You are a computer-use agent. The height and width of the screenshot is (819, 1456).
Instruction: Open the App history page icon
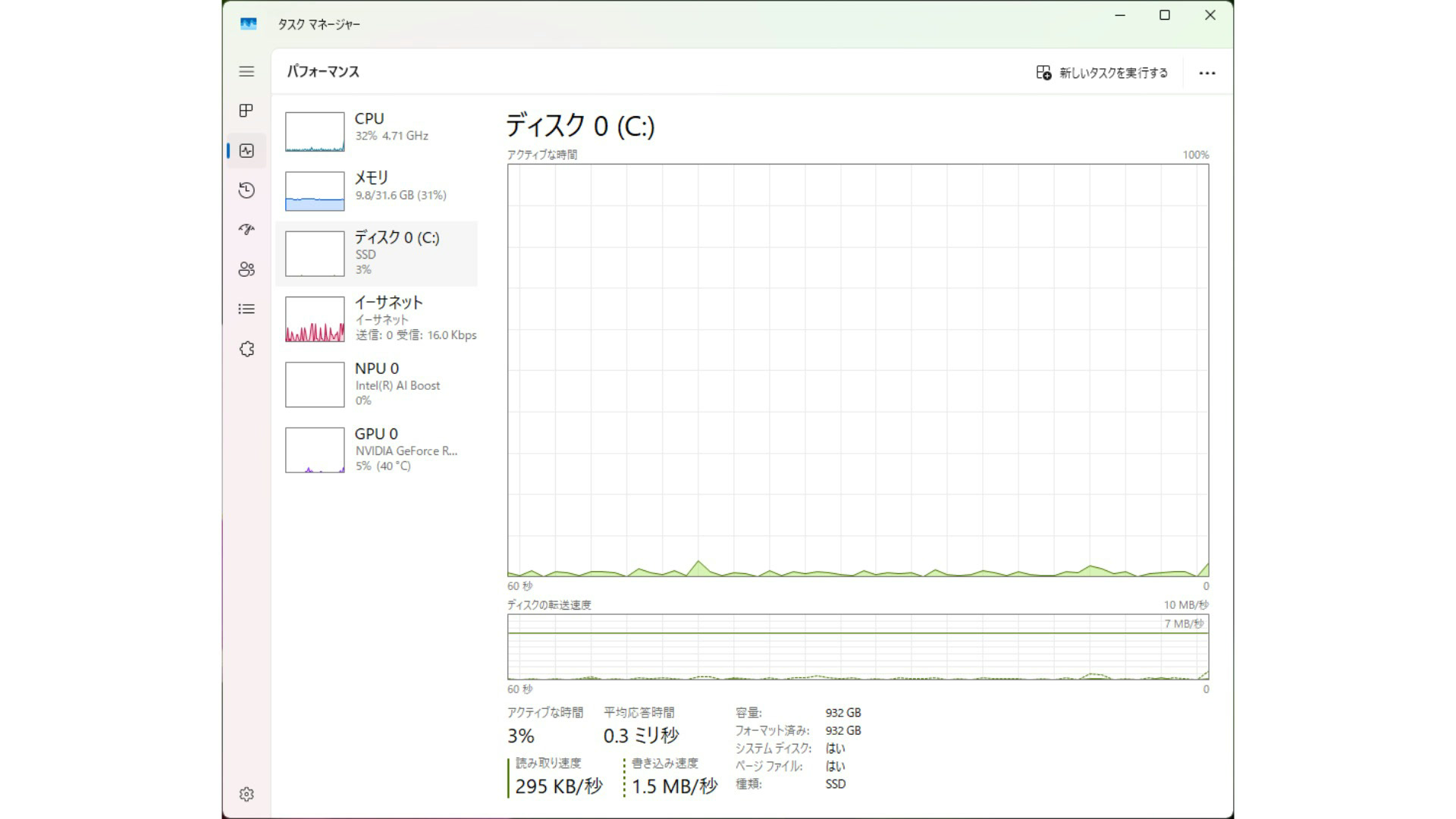[x=246, y=190]
